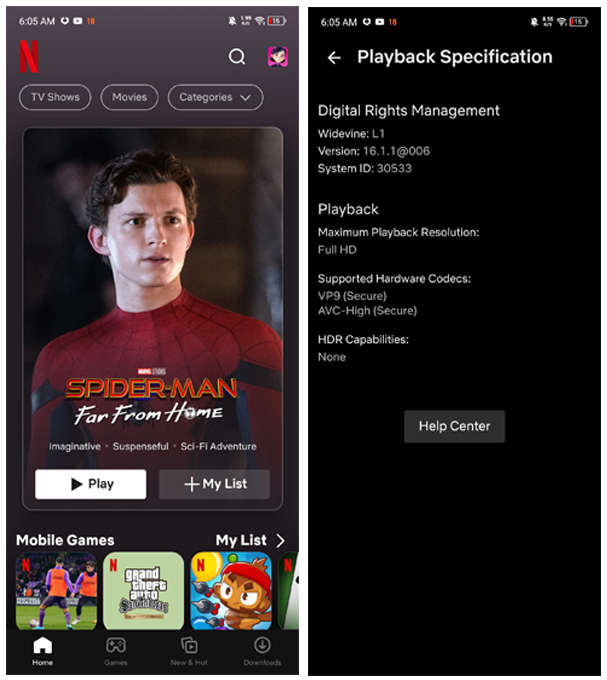The height and width of the screenshot is (680, 607).
Task: Open the profile avatar icon
Action: [x=277, y=57]
